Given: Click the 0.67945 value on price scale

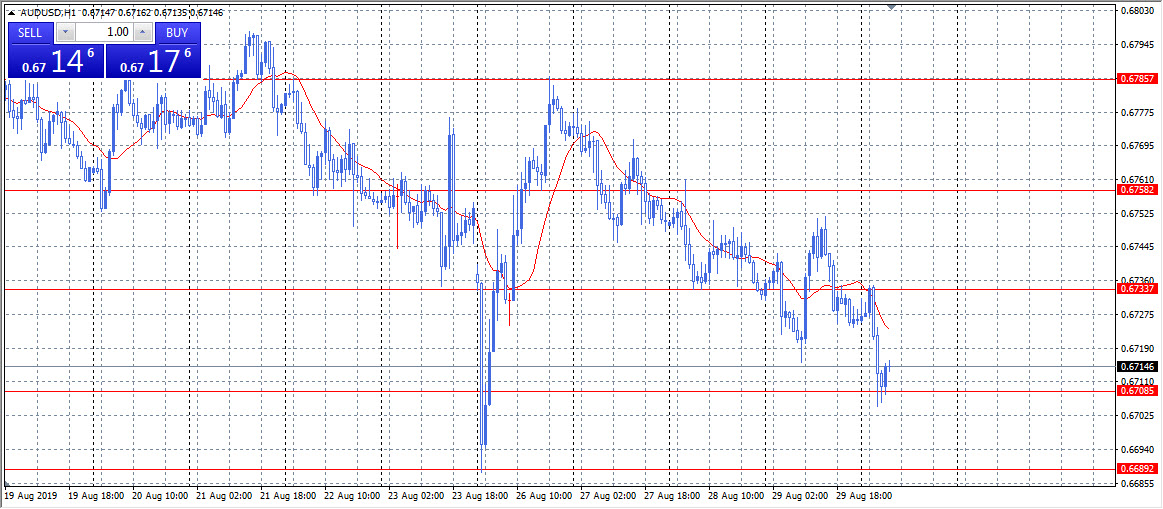Looking at the screenshot, I should (x=1138, y=45).
